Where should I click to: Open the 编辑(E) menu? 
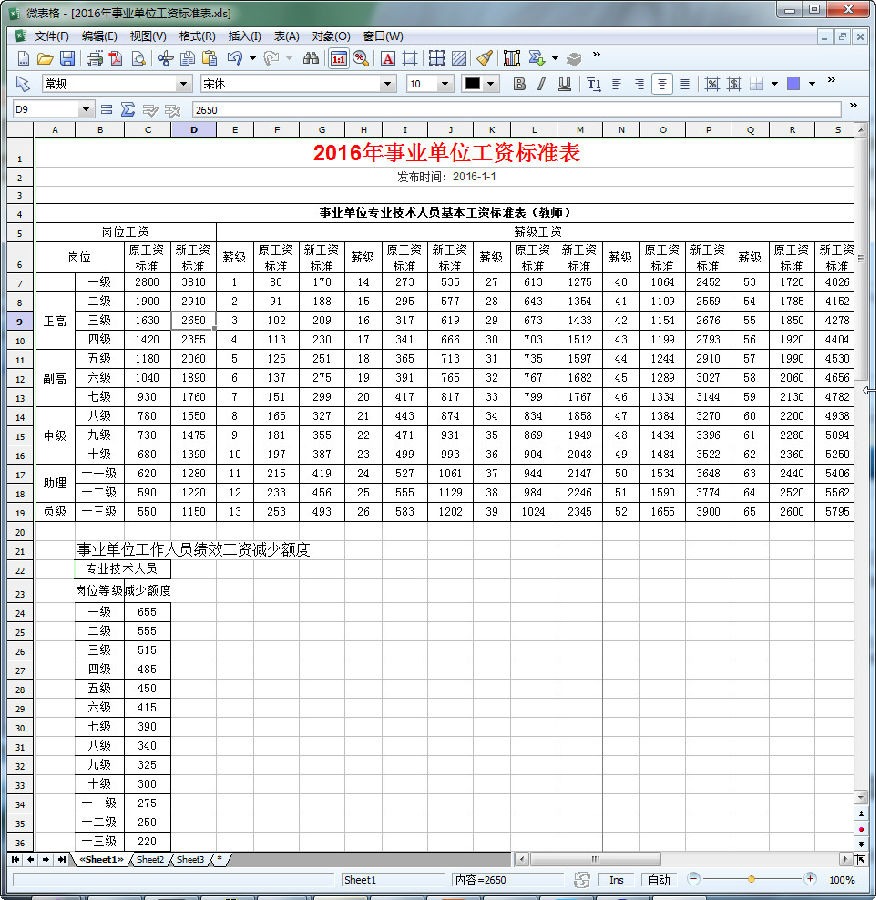click(99, 36)
